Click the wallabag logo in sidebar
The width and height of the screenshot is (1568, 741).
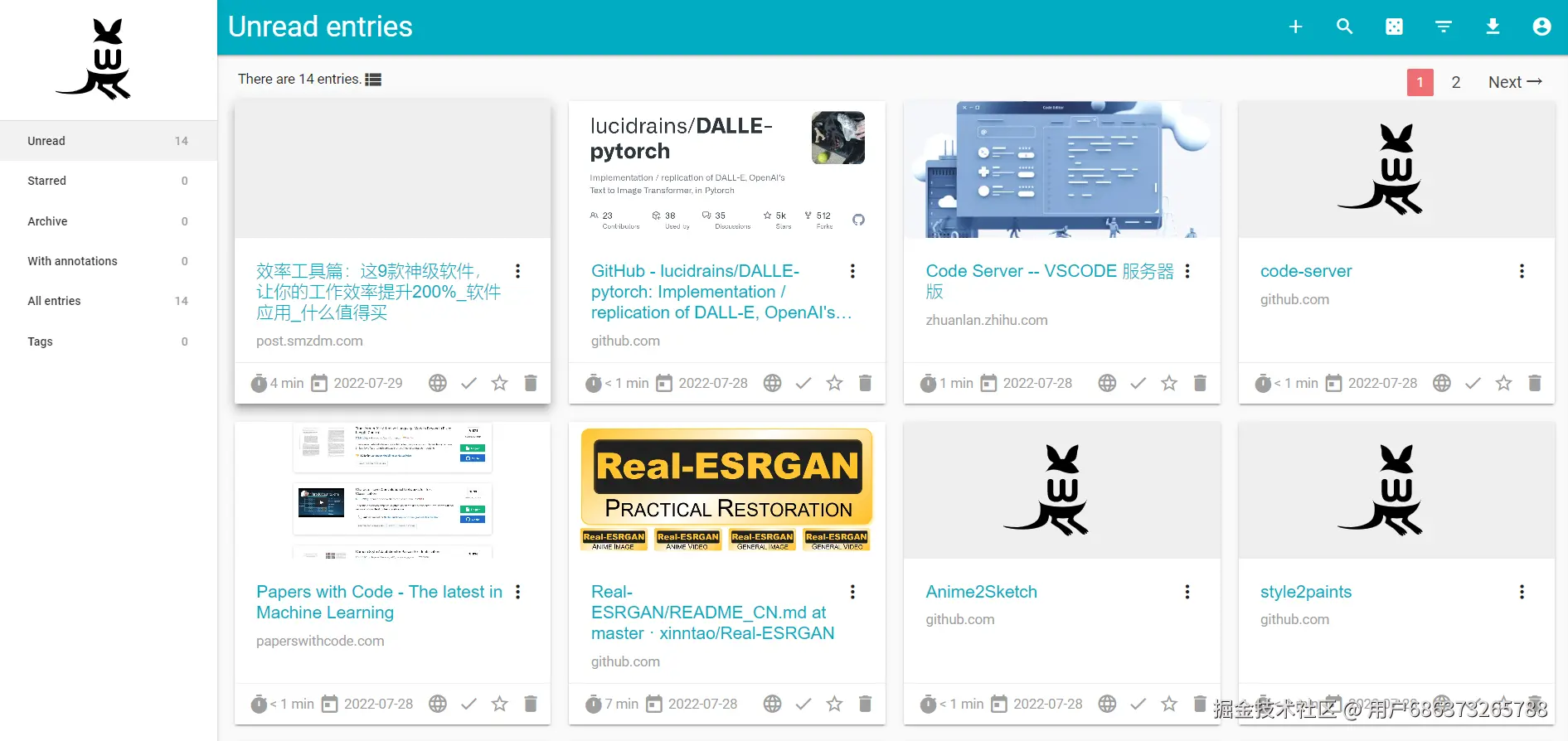point(93,60)
